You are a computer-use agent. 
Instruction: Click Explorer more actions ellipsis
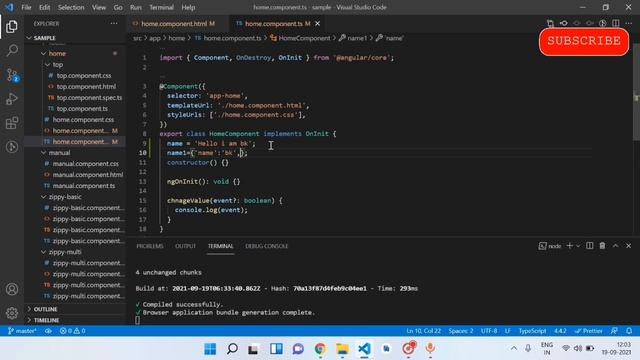(x=114, y=24)
